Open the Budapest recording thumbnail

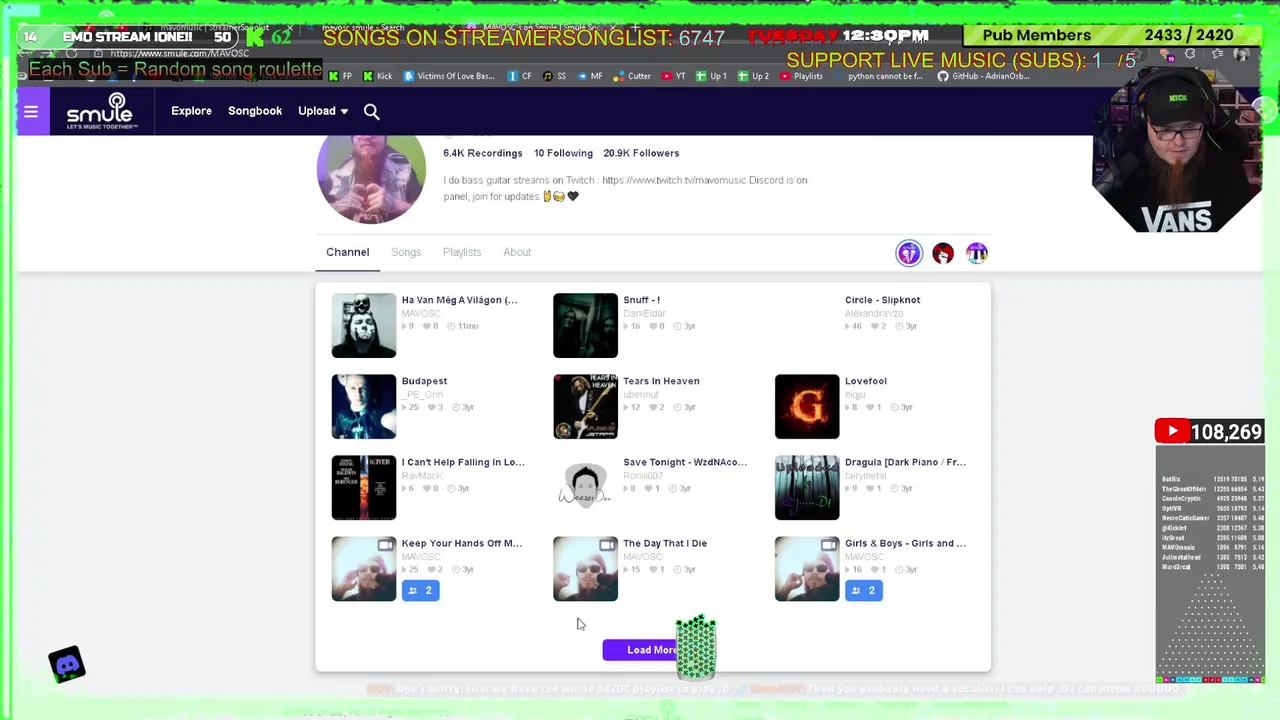click(x=364, y=406)
